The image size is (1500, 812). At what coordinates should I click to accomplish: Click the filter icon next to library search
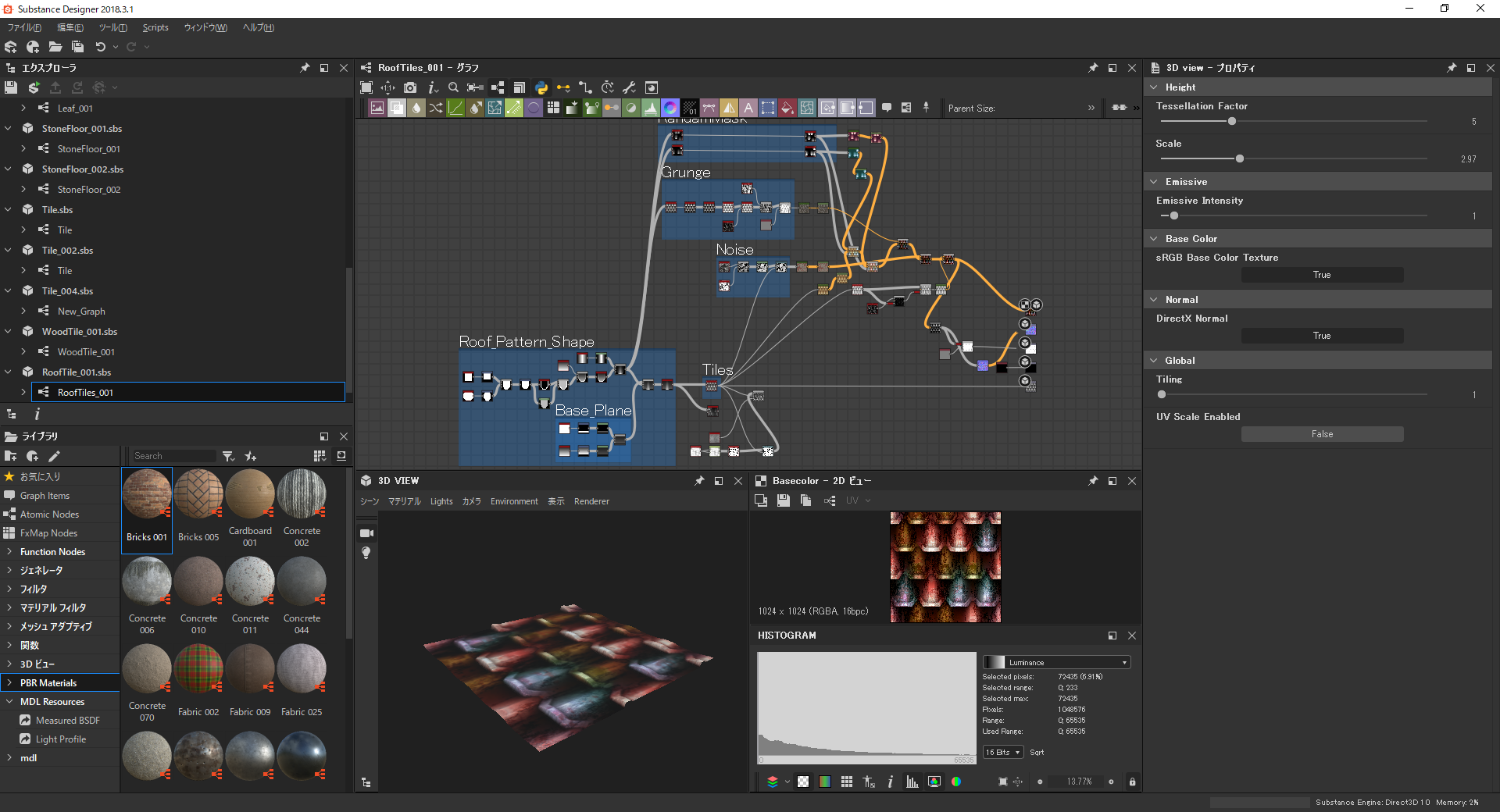[228, 456]
